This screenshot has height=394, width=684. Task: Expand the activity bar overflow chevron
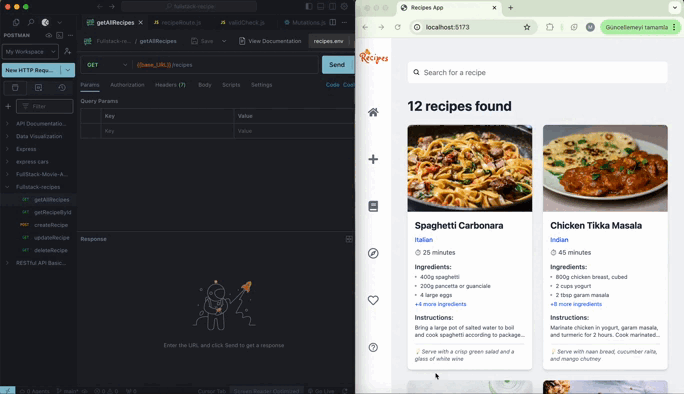(60, 22)
